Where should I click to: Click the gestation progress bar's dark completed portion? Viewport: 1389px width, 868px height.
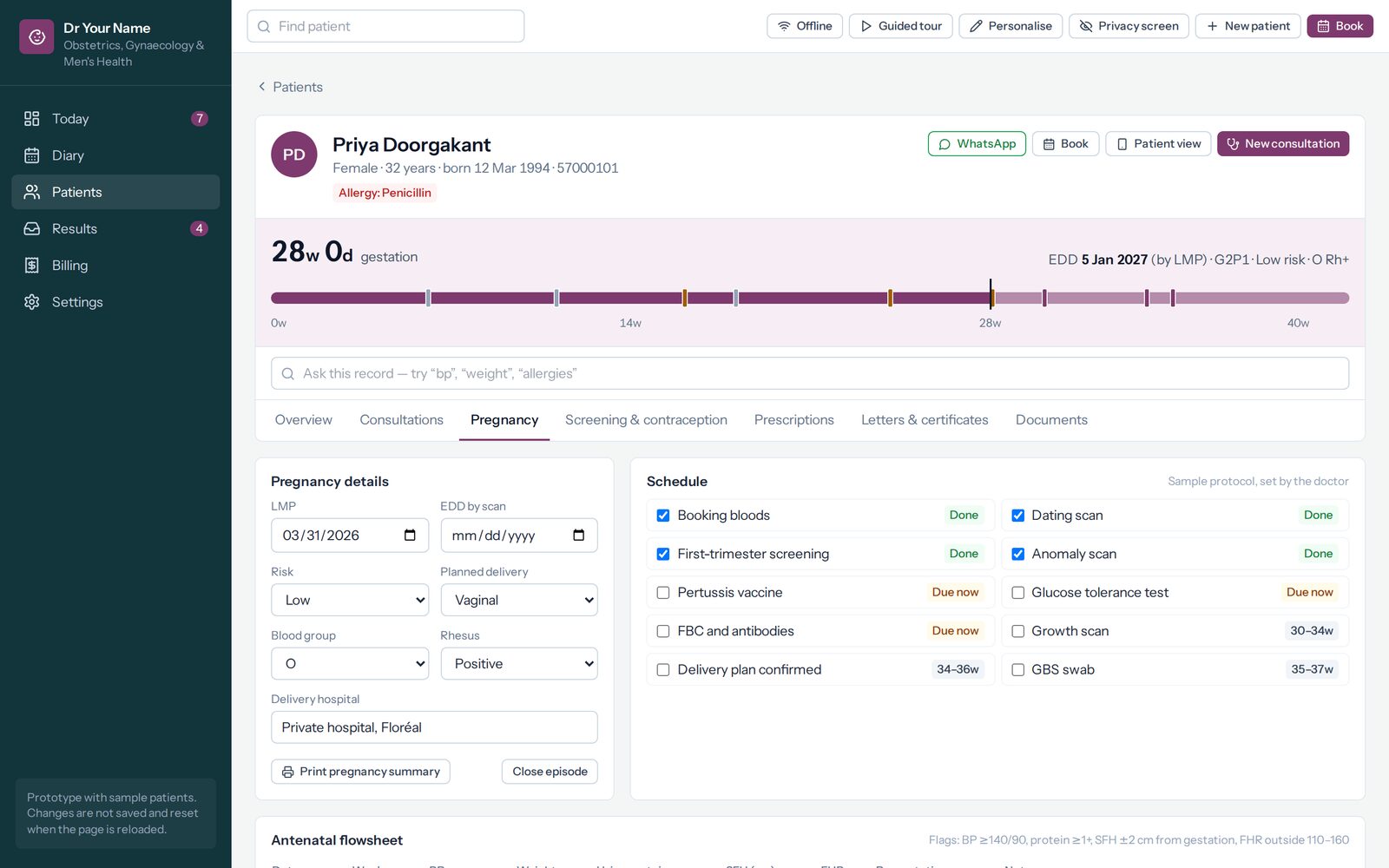point(630,298)
